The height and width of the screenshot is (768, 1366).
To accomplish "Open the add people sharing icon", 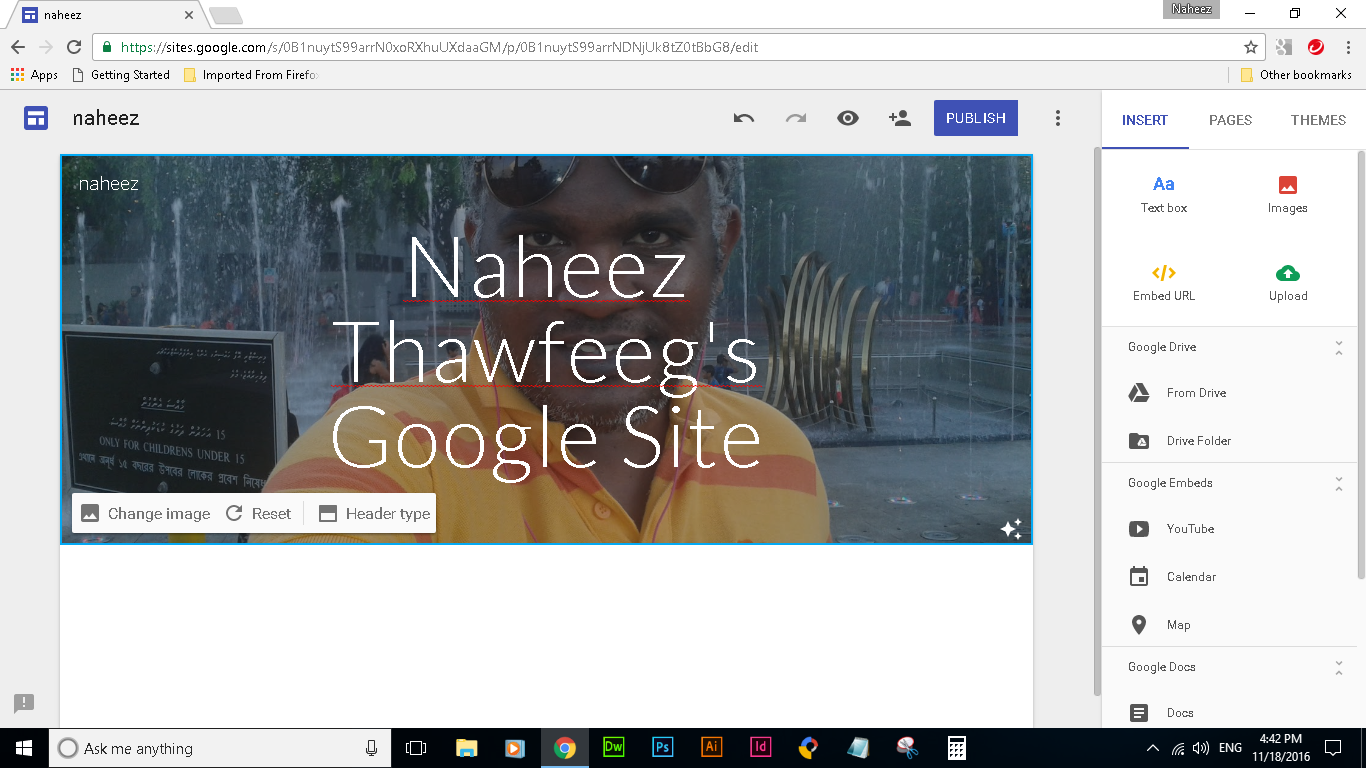I will [899, 117].
